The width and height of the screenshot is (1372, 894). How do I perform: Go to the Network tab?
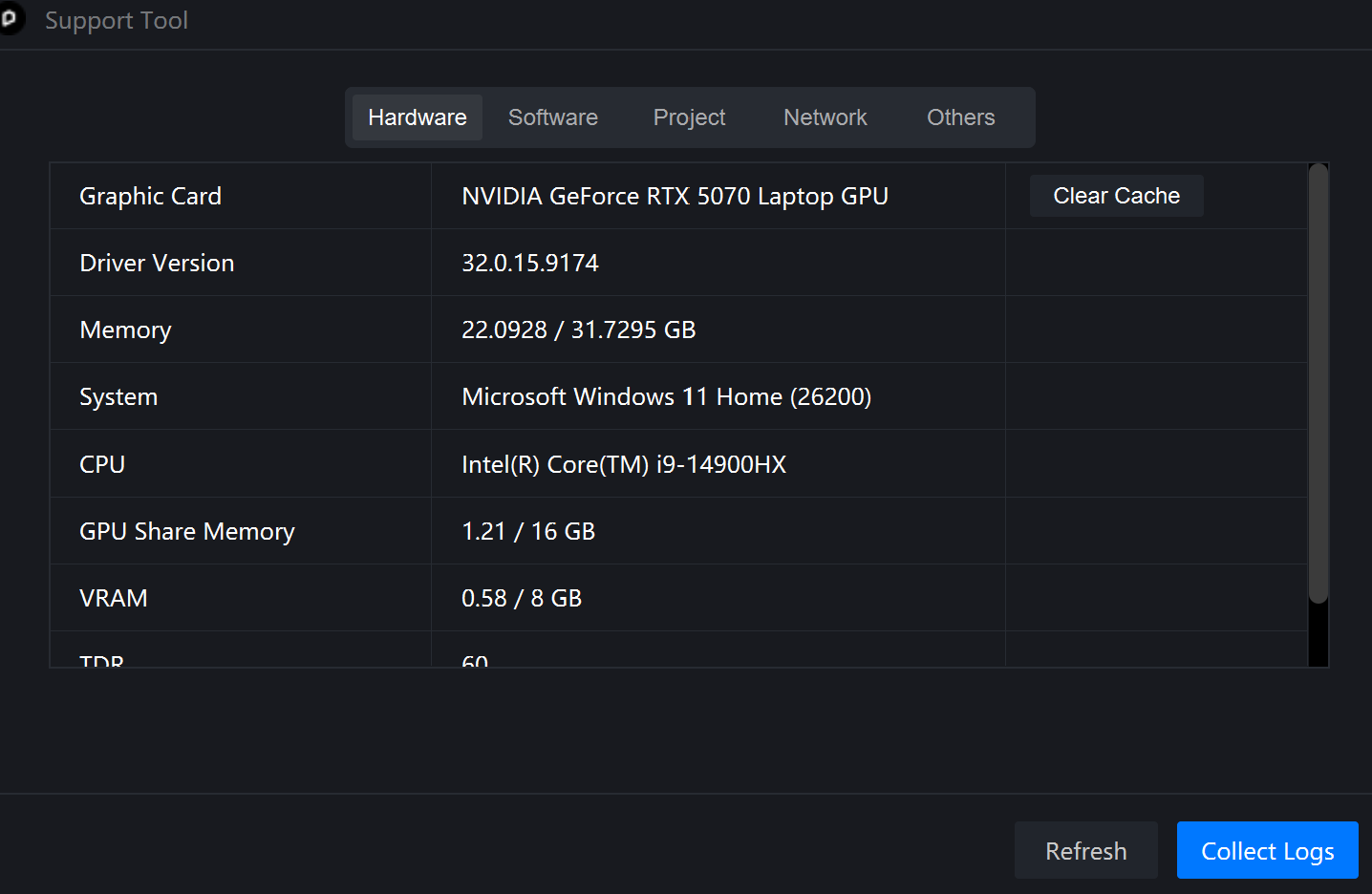[825, 117]
